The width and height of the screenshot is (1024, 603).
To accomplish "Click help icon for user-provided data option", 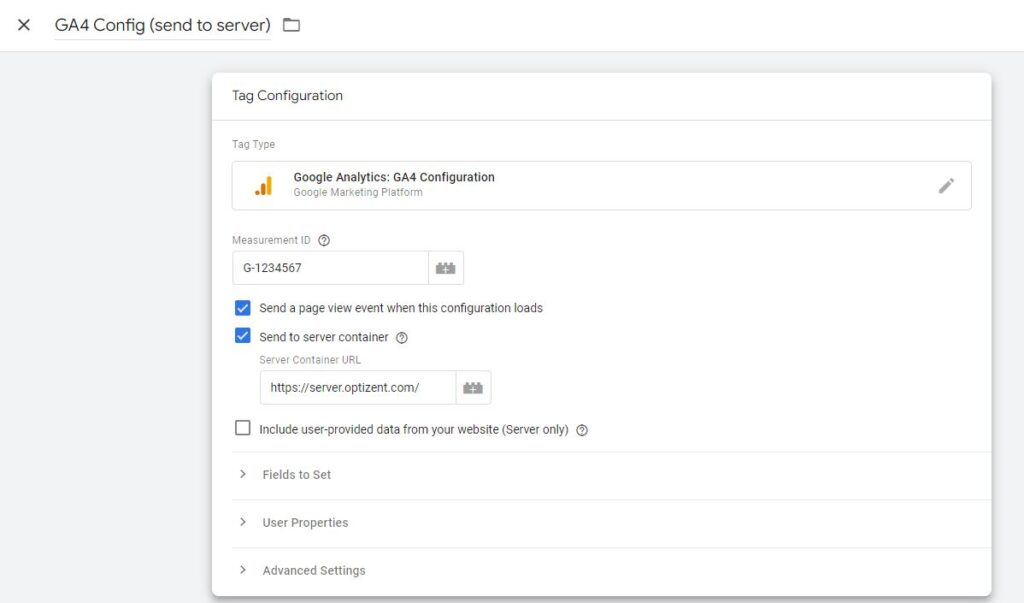I will pyautogui.click(x=582, y=430).
